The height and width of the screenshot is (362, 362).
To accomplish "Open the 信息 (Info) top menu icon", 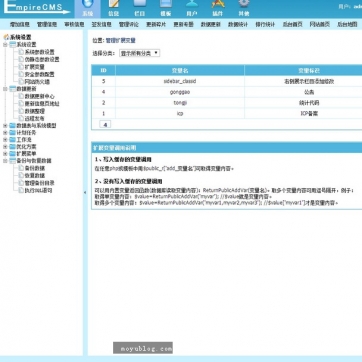I will 114,8.
